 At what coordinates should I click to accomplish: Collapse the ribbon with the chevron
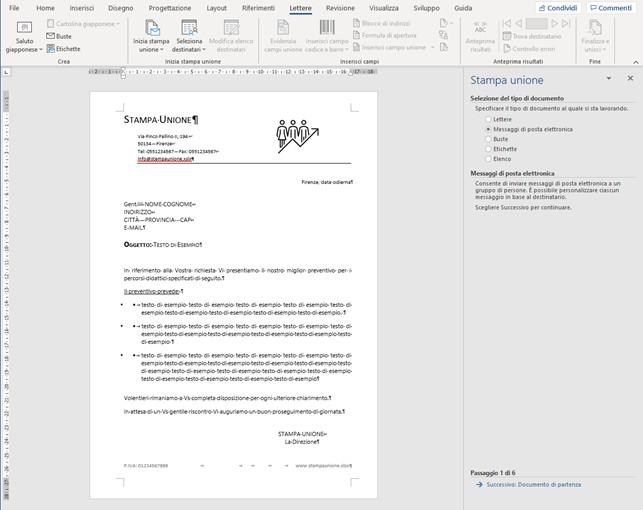coord(636,62)
